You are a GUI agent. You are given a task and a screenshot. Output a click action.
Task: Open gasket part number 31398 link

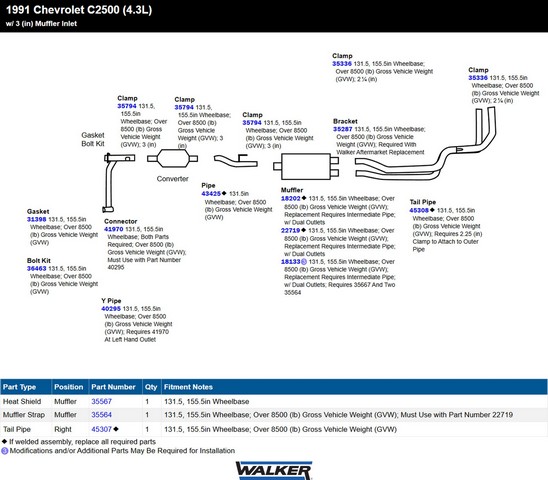(36, 219)
